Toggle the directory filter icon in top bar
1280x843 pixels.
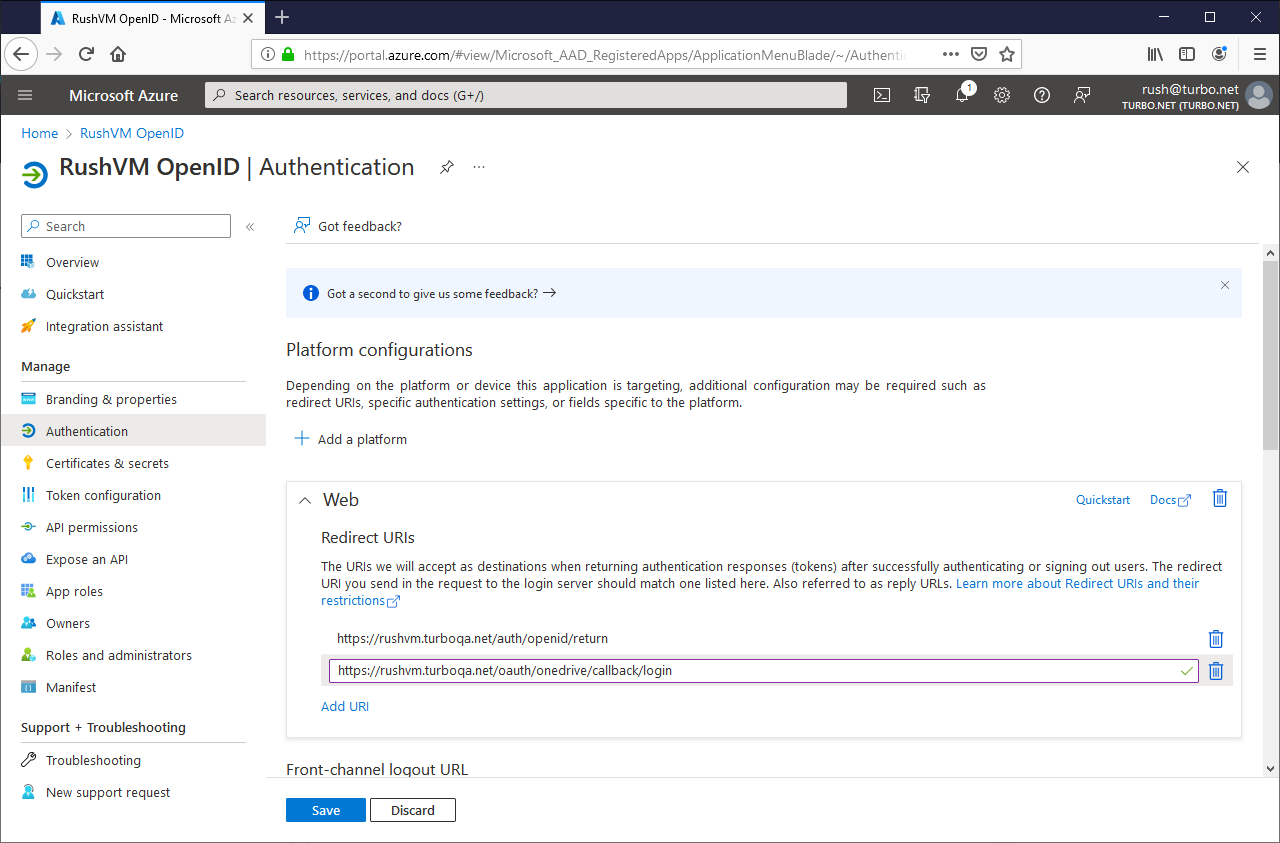[x=921, y=95]
